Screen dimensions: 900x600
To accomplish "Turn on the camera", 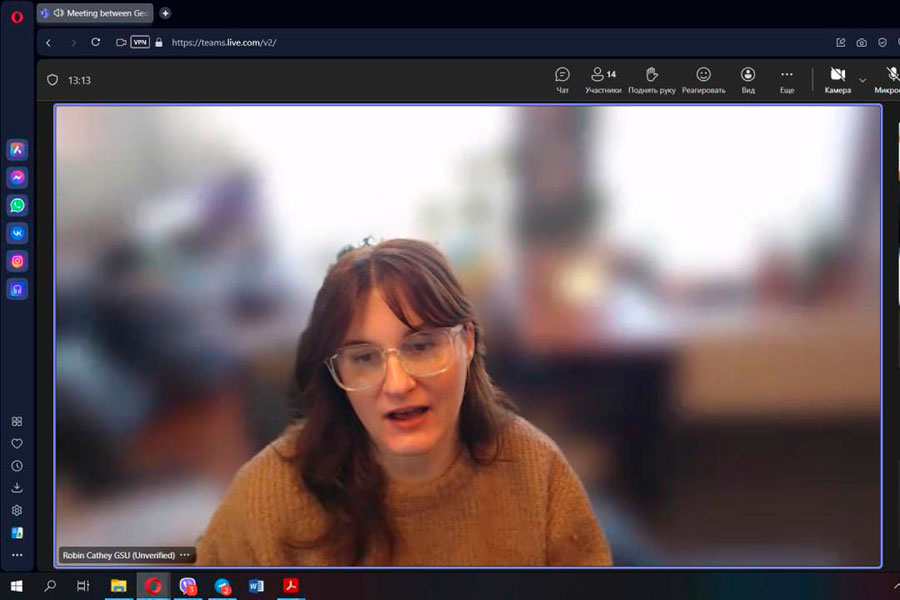I will point(837,79).
